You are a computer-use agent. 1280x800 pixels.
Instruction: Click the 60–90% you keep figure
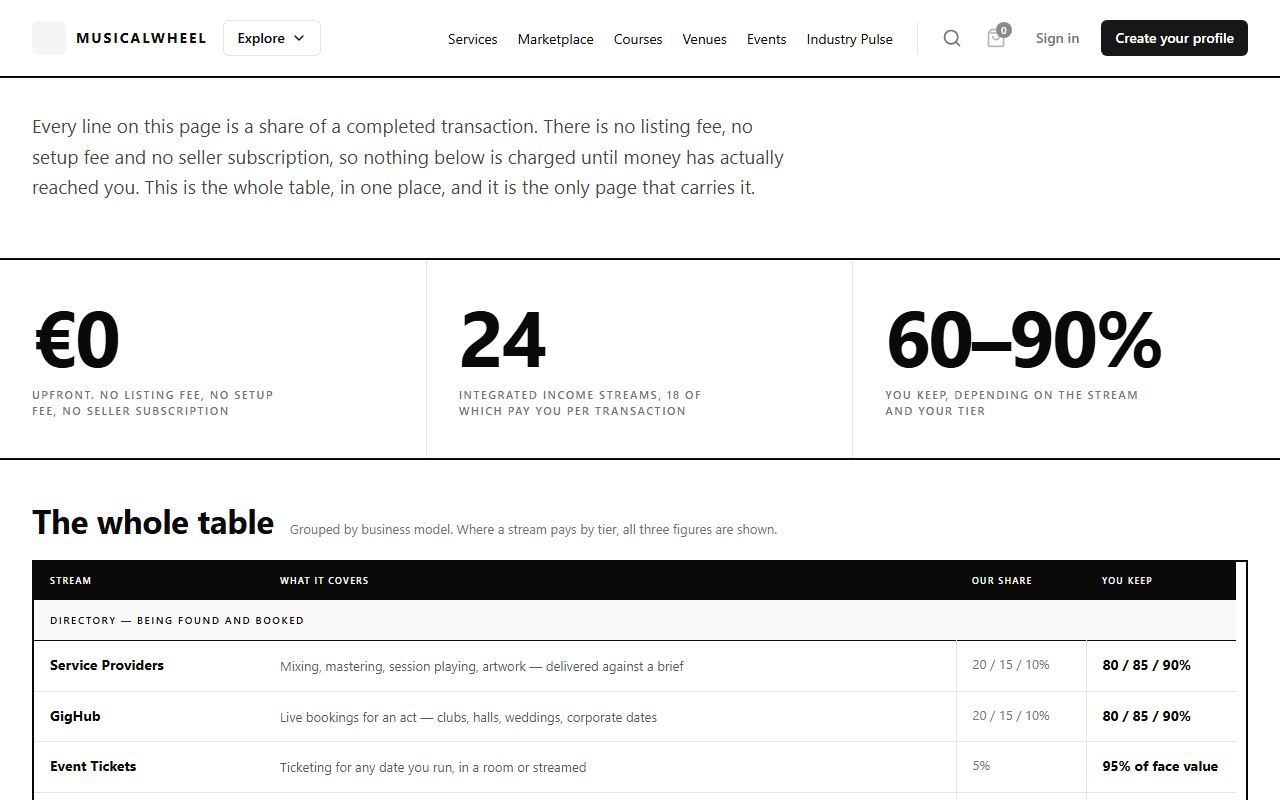coord(1023,340)
